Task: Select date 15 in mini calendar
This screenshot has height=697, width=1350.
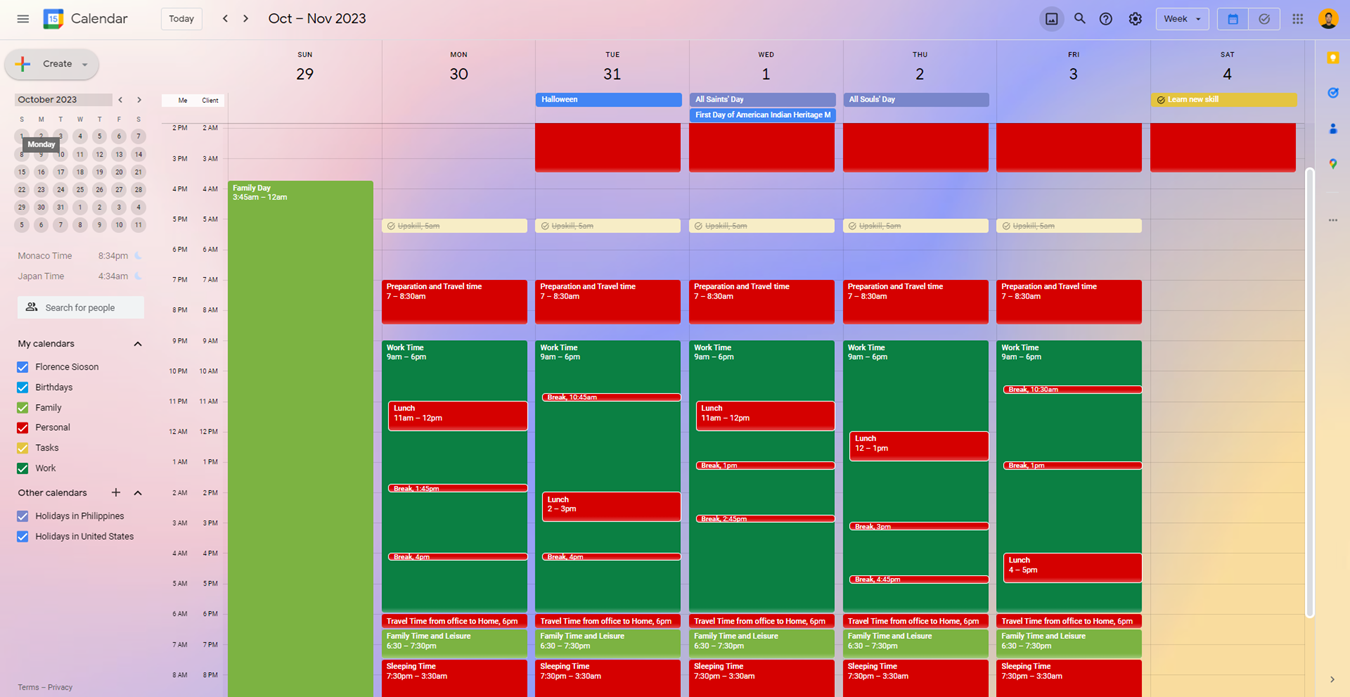Action: pos(21,172)
